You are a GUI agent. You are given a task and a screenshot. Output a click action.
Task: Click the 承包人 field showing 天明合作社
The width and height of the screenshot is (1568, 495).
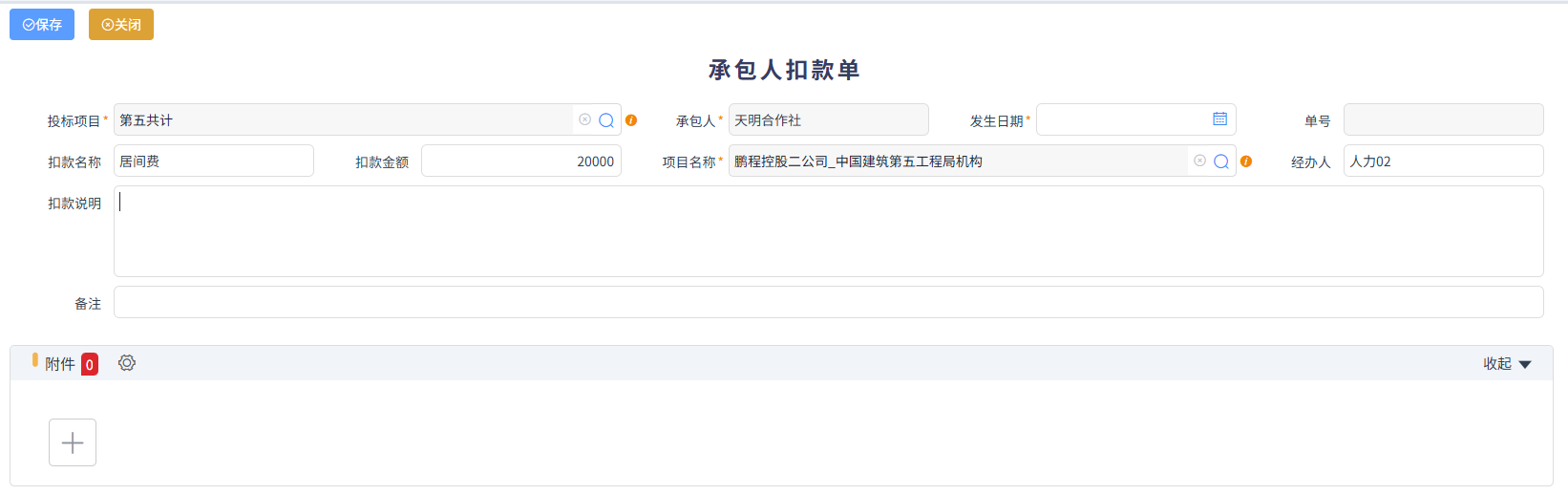click(828, 120)
